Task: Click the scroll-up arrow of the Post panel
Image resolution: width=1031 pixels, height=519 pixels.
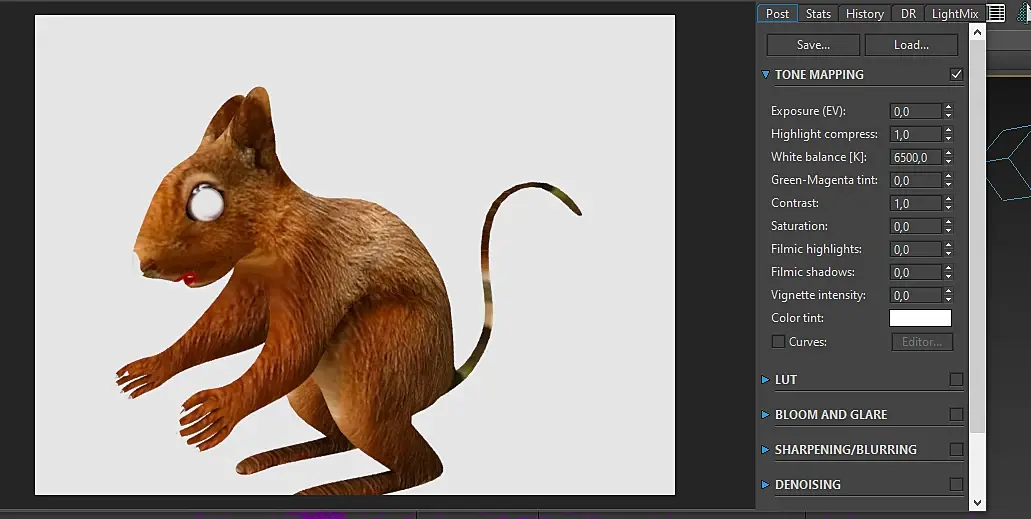Action: [x=978, y=32]
